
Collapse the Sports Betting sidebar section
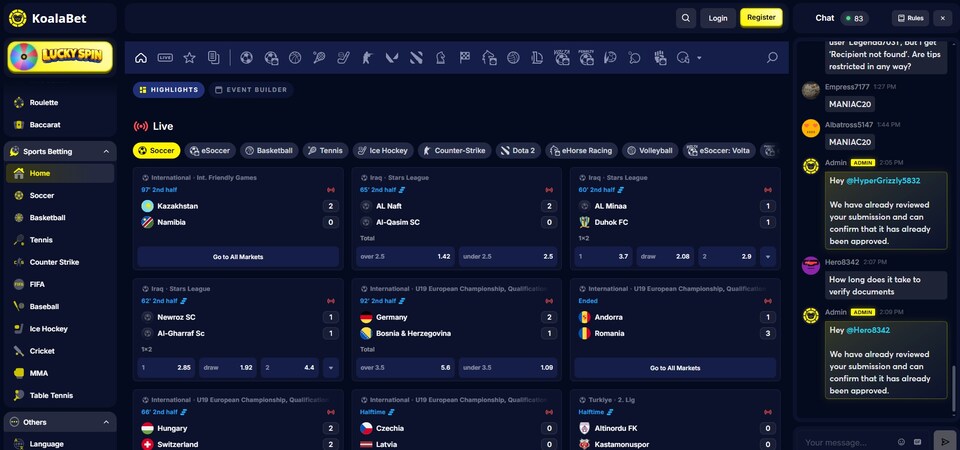[106, 151]
